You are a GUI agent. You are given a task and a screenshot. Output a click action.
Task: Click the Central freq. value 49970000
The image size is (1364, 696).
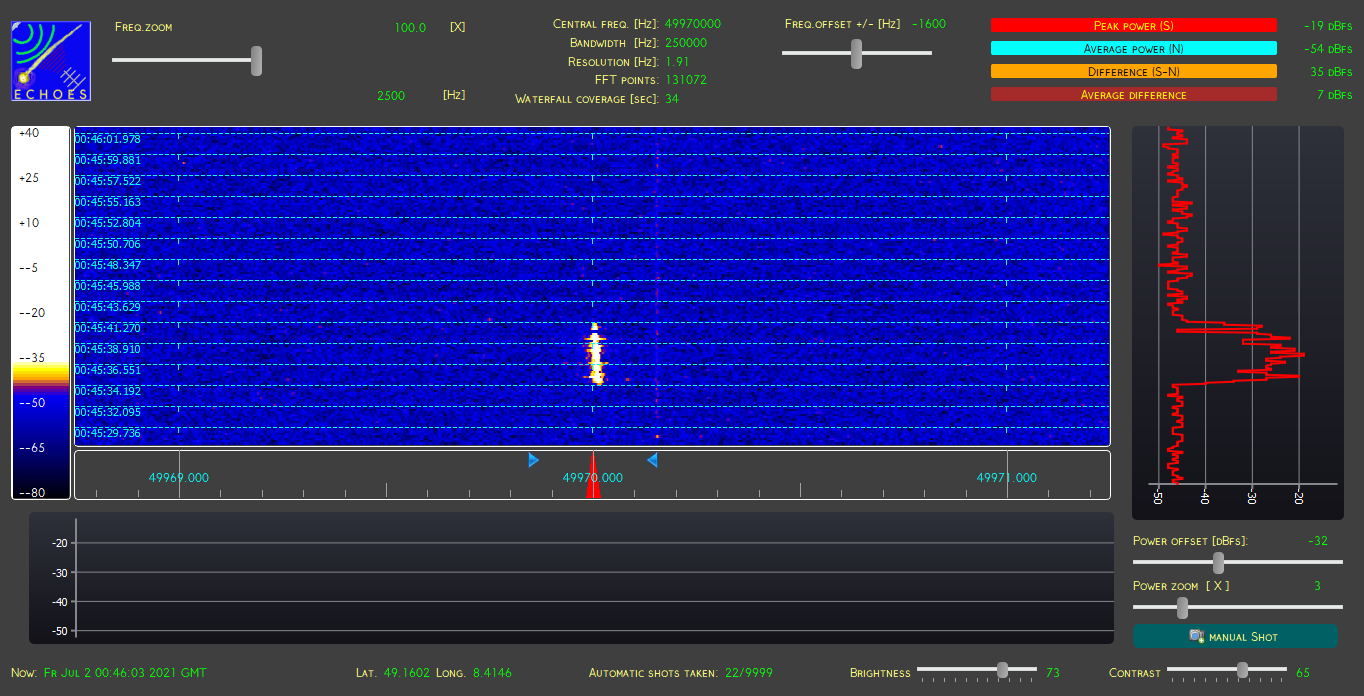693,24
